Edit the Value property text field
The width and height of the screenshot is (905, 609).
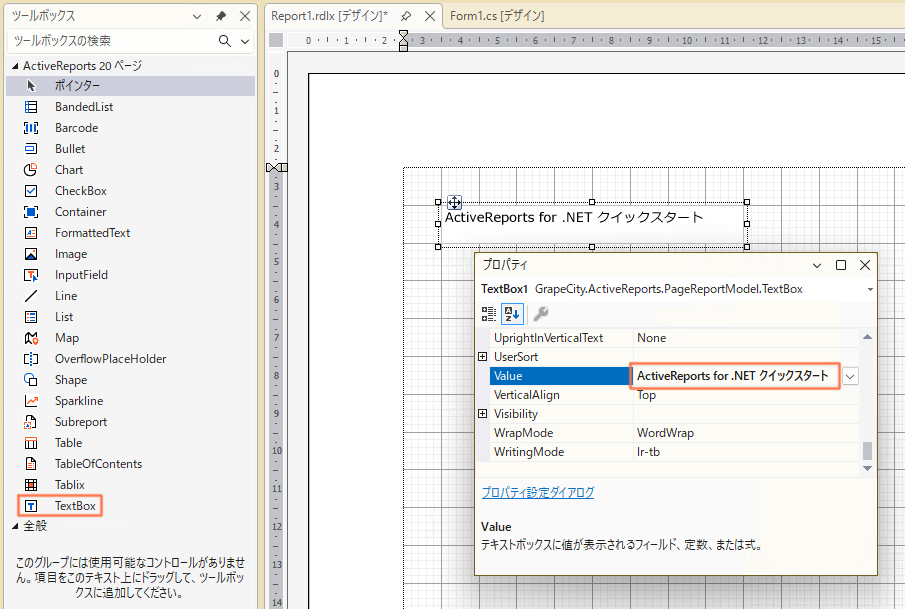coord(735,376)
